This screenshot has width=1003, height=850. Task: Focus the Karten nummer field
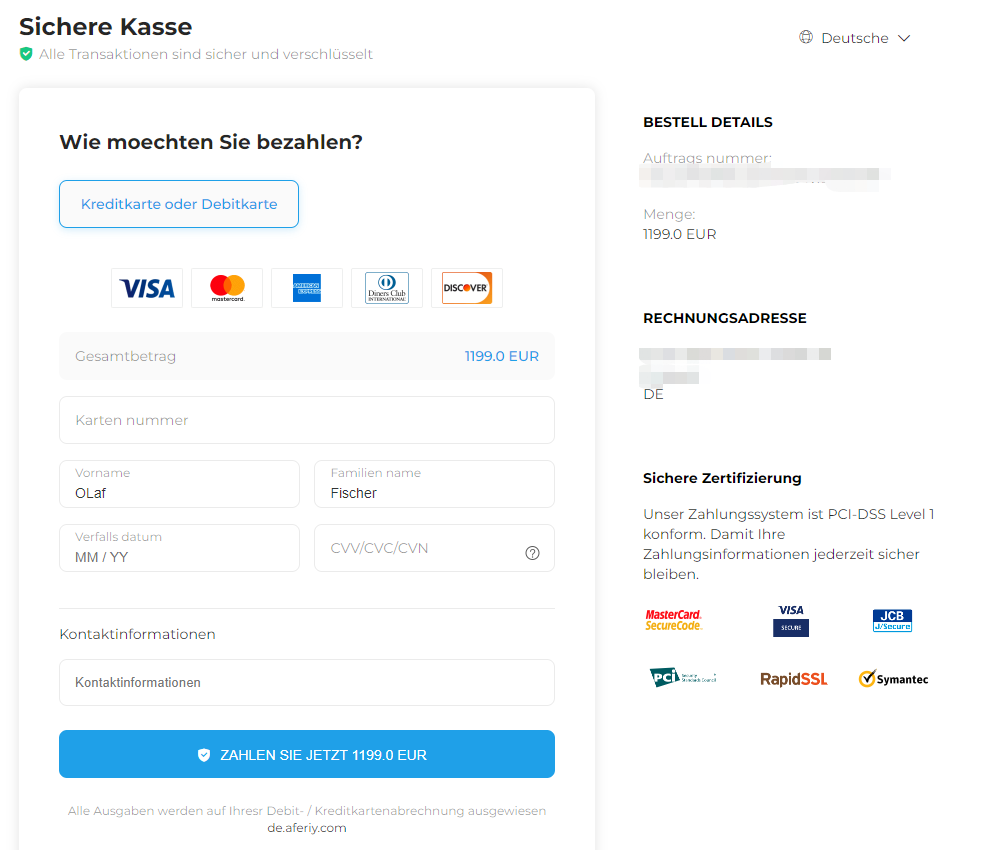pyautogui.click(x=307, y=420)
